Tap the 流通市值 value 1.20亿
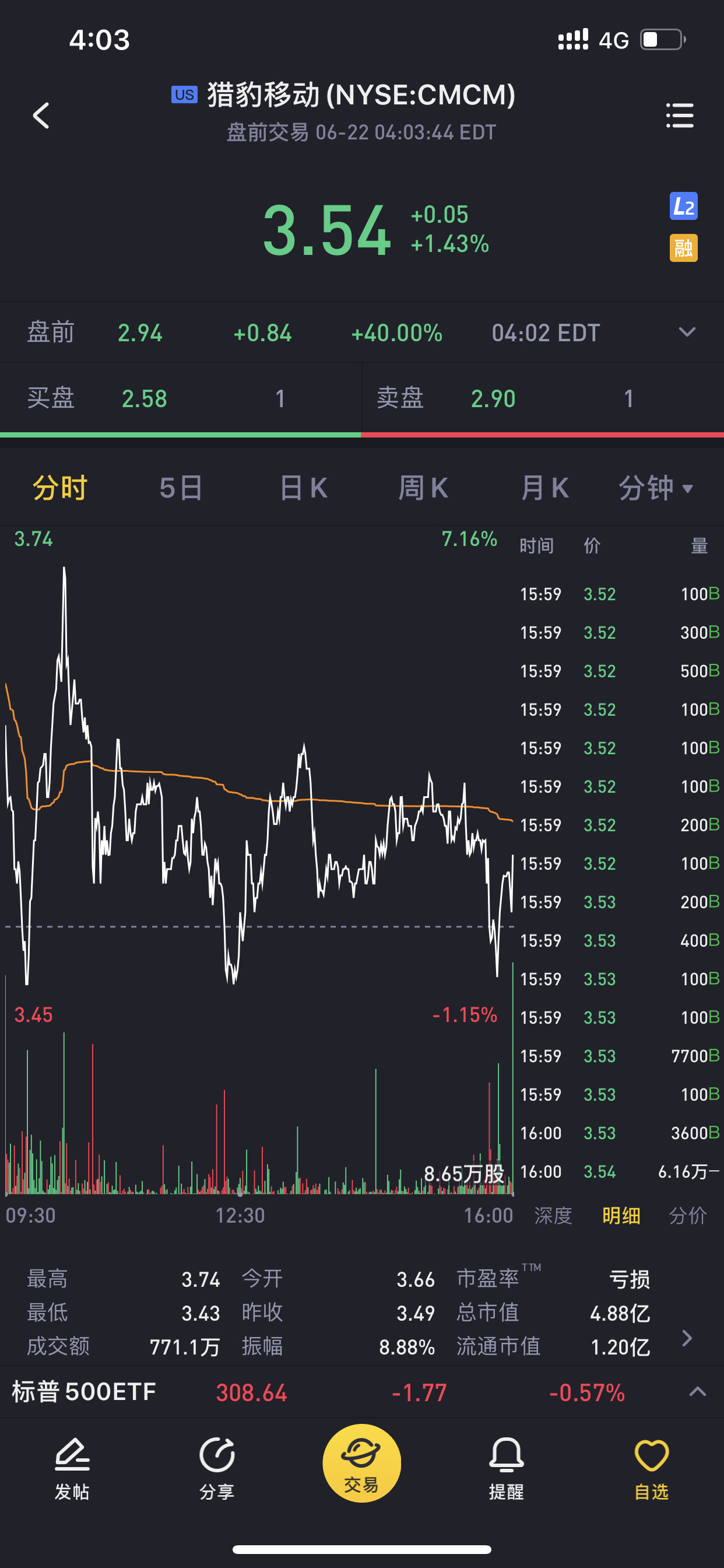 pyautogui.click(x=621, y=1347)
